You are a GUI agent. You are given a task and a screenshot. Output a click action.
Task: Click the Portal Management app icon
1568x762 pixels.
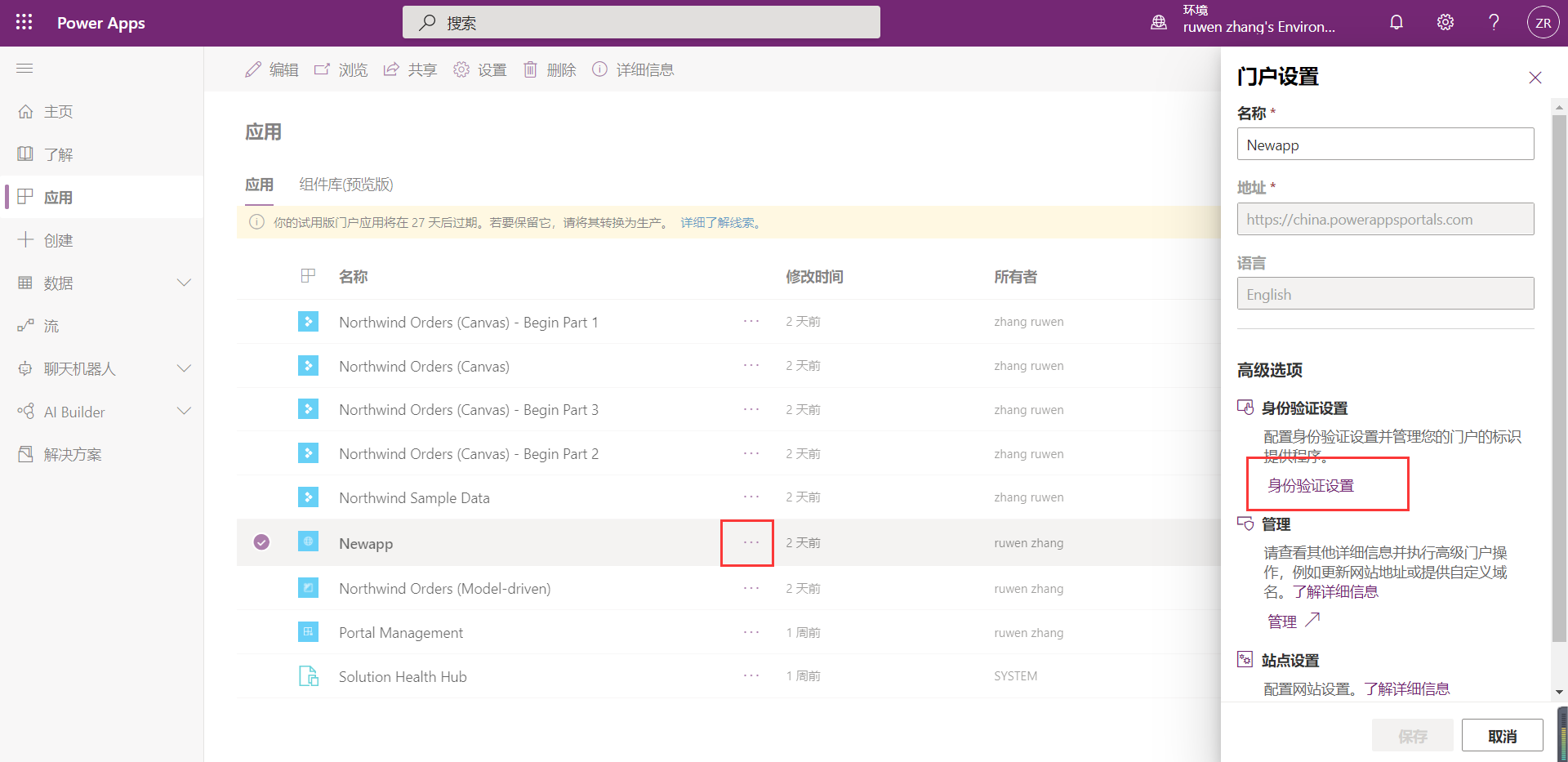point(308,631)
